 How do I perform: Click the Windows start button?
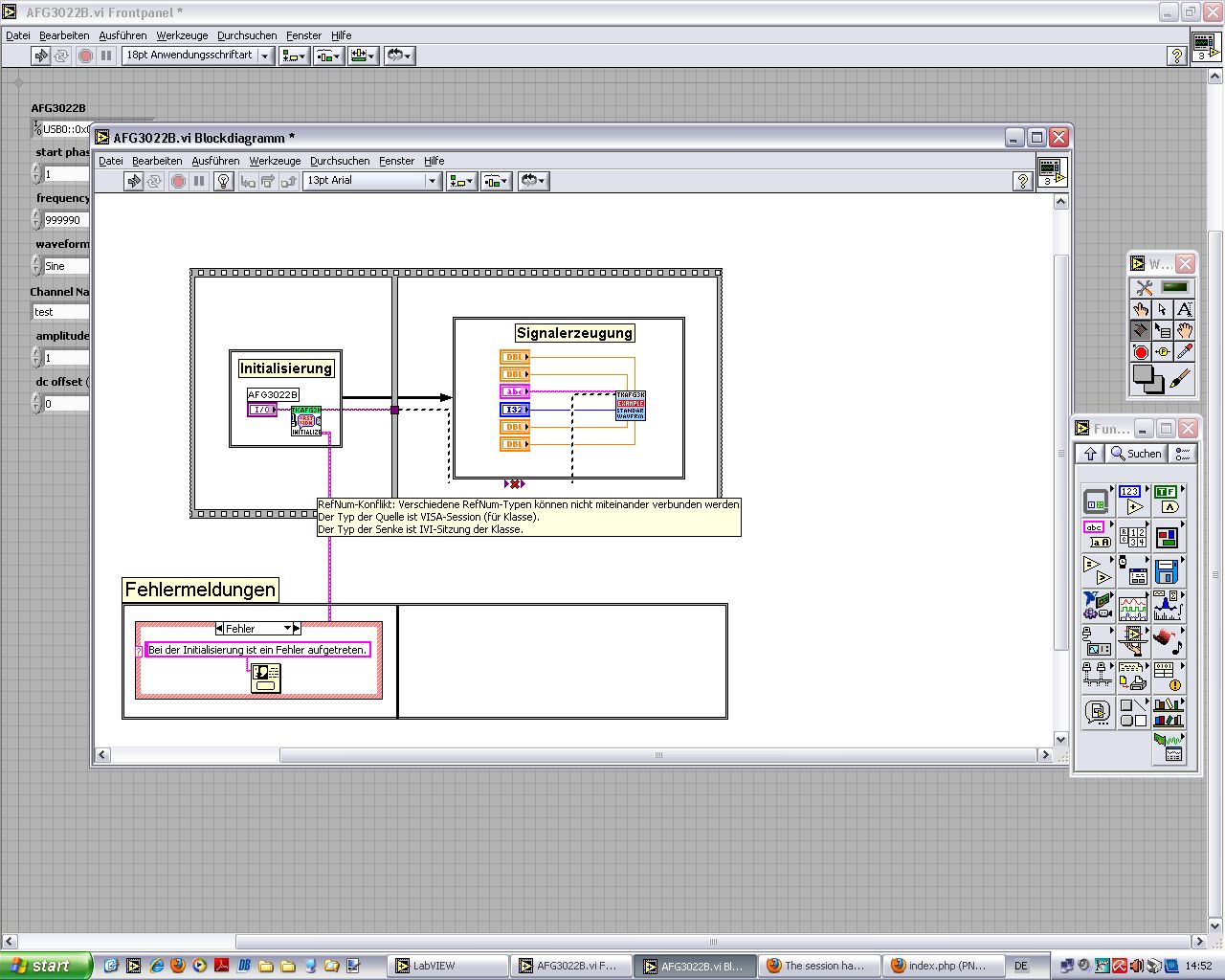pos(45,966)
